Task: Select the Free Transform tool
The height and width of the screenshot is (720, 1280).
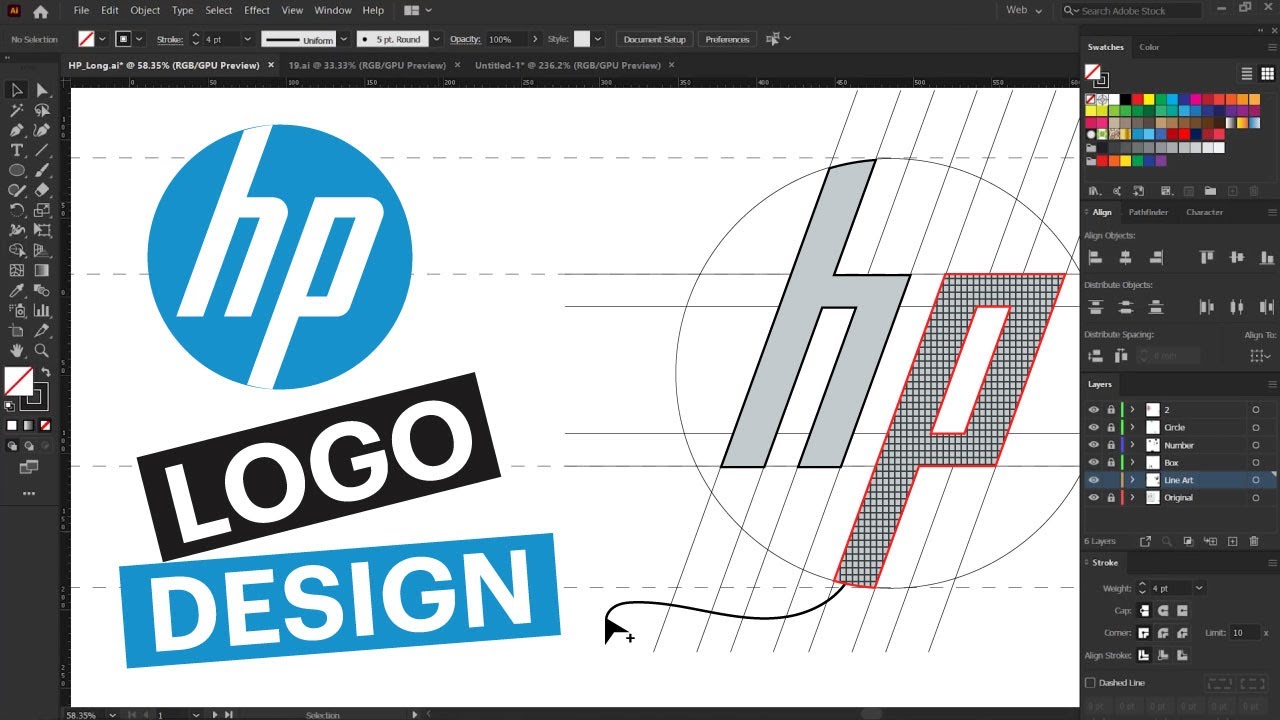Action: point(42,230)
